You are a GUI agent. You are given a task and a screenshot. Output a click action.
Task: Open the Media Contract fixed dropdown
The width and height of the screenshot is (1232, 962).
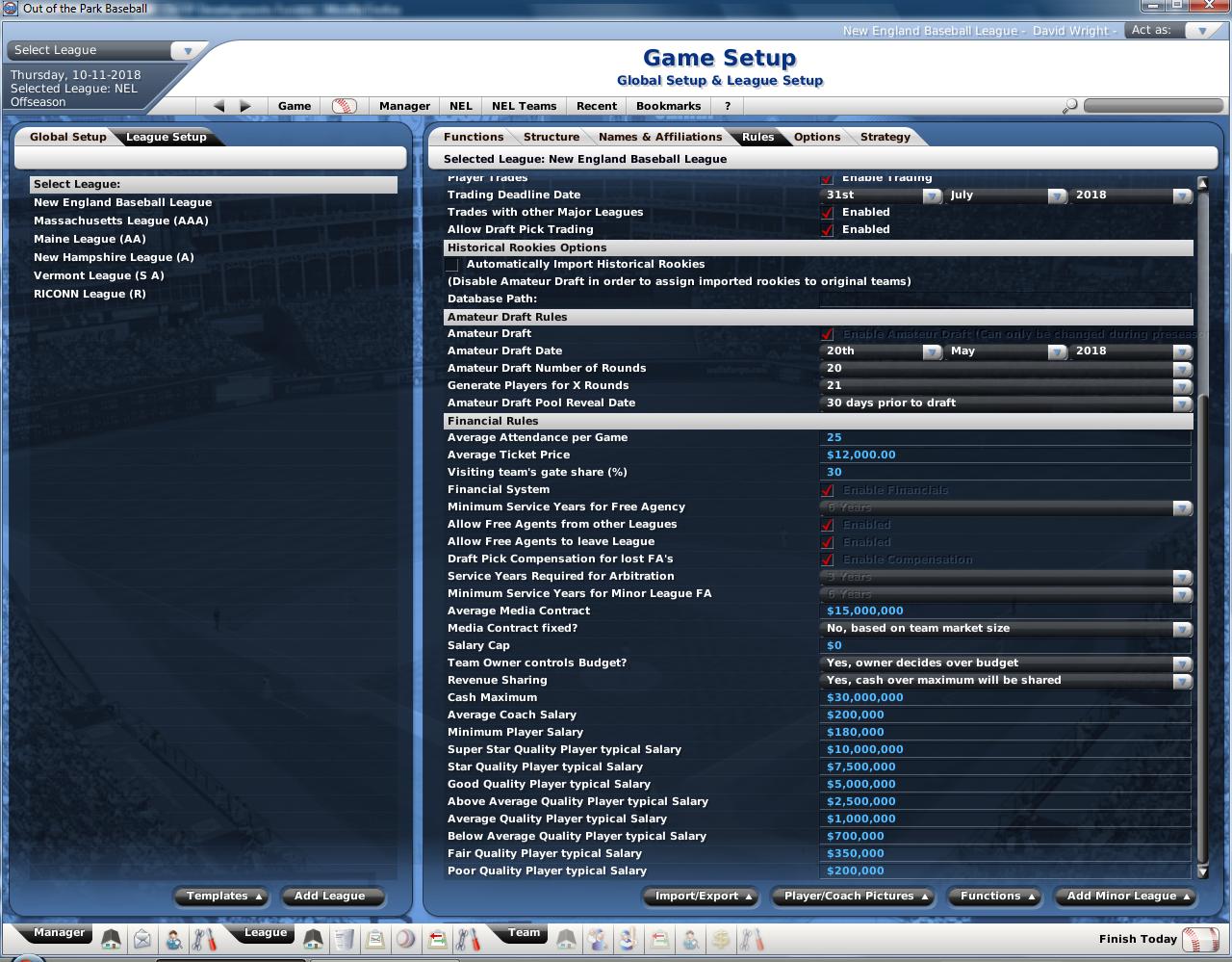pyautogui.click(x=1007, y=629)
